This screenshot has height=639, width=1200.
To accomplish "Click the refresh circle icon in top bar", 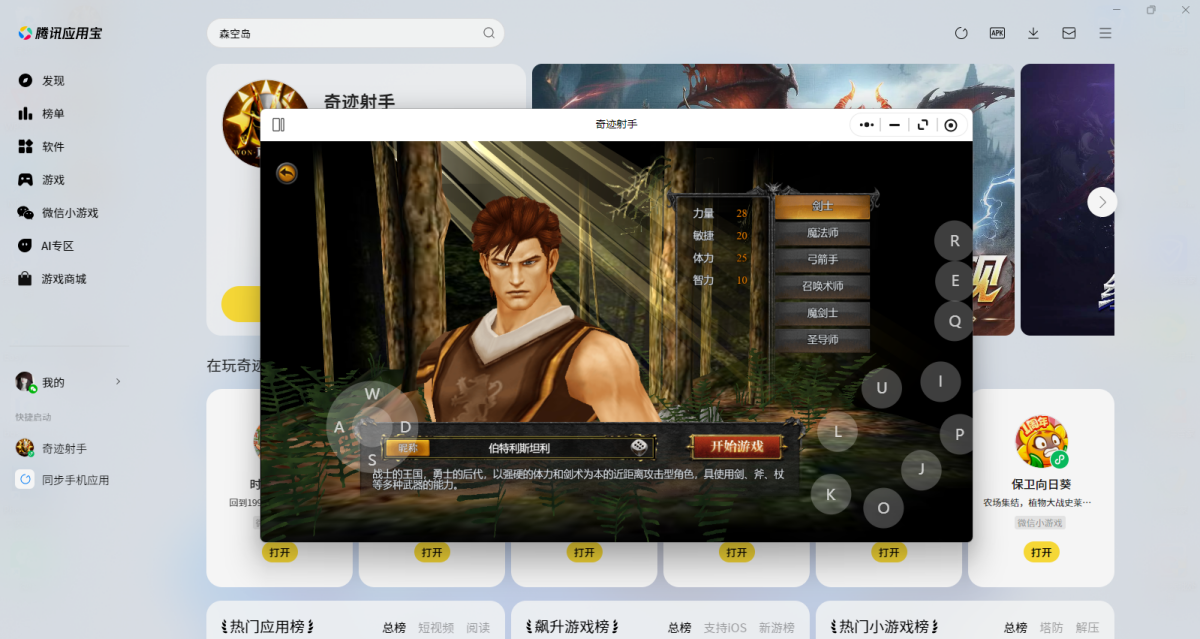I will point(961,33).
